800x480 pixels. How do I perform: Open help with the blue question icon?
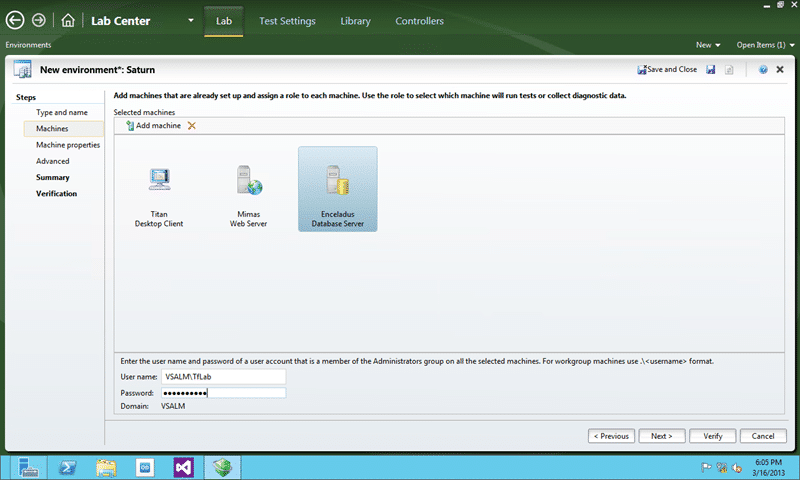(763, 69)
